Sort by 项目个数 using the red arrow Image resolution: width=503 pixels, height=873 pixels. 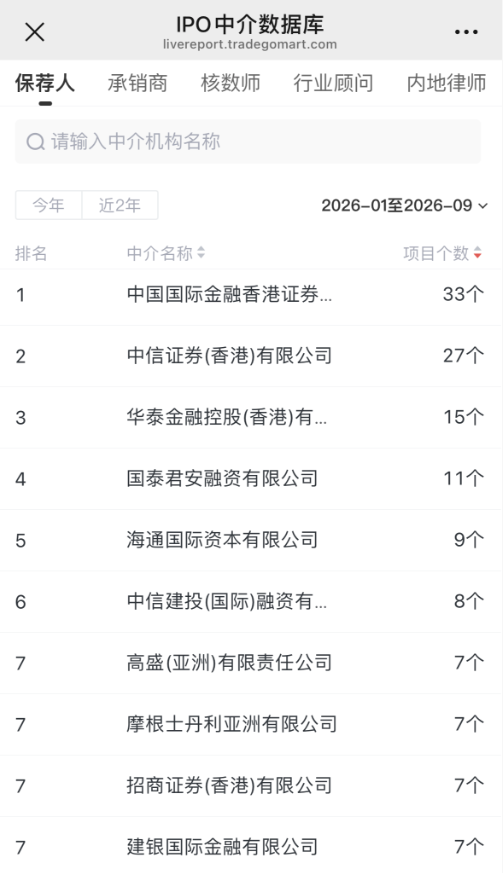[x=477, y=253]
